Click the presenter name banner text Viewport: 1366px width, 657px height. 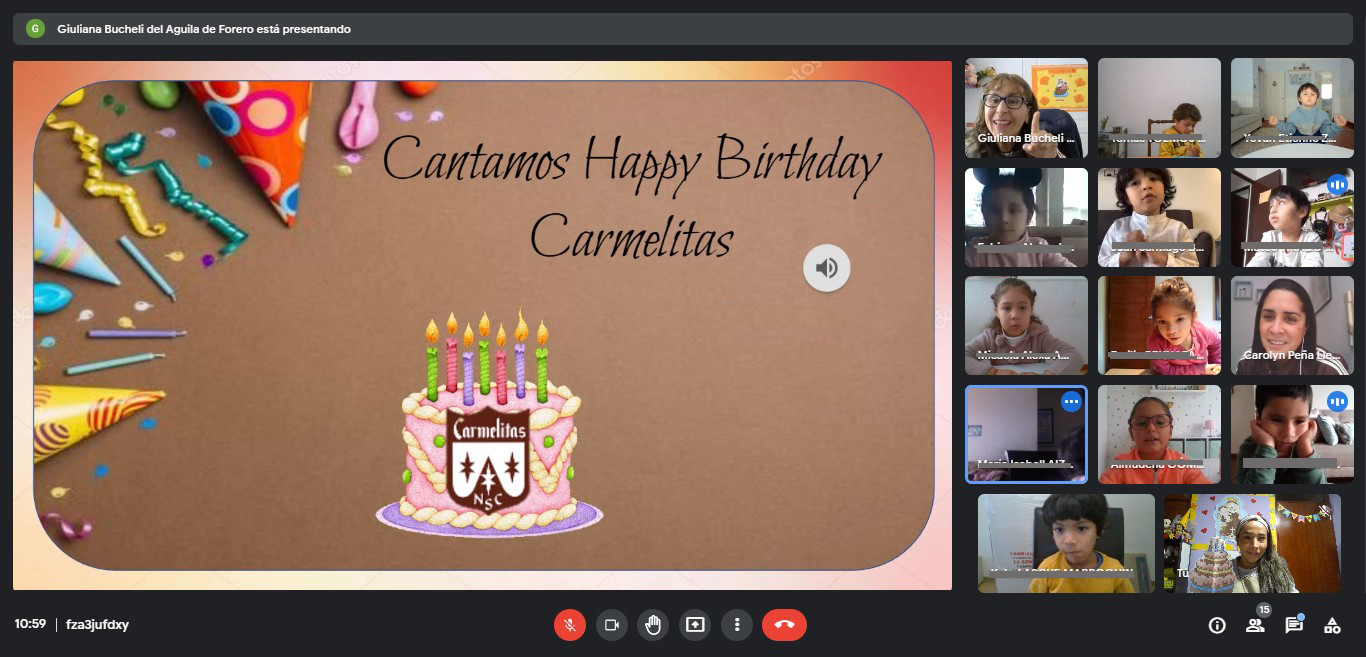(204, 29)
